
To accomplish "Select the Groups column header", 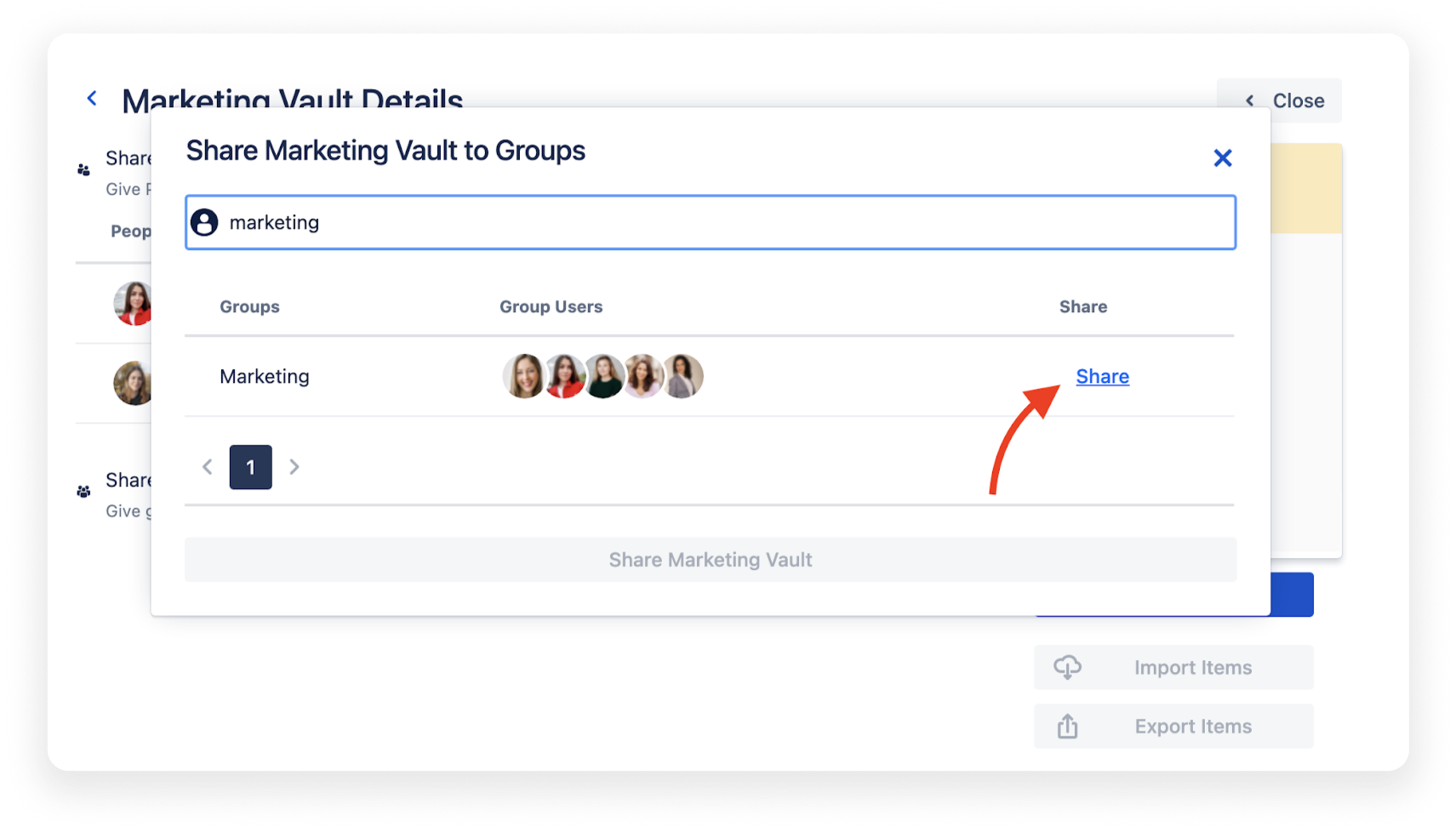I will (x=249, y=306).
